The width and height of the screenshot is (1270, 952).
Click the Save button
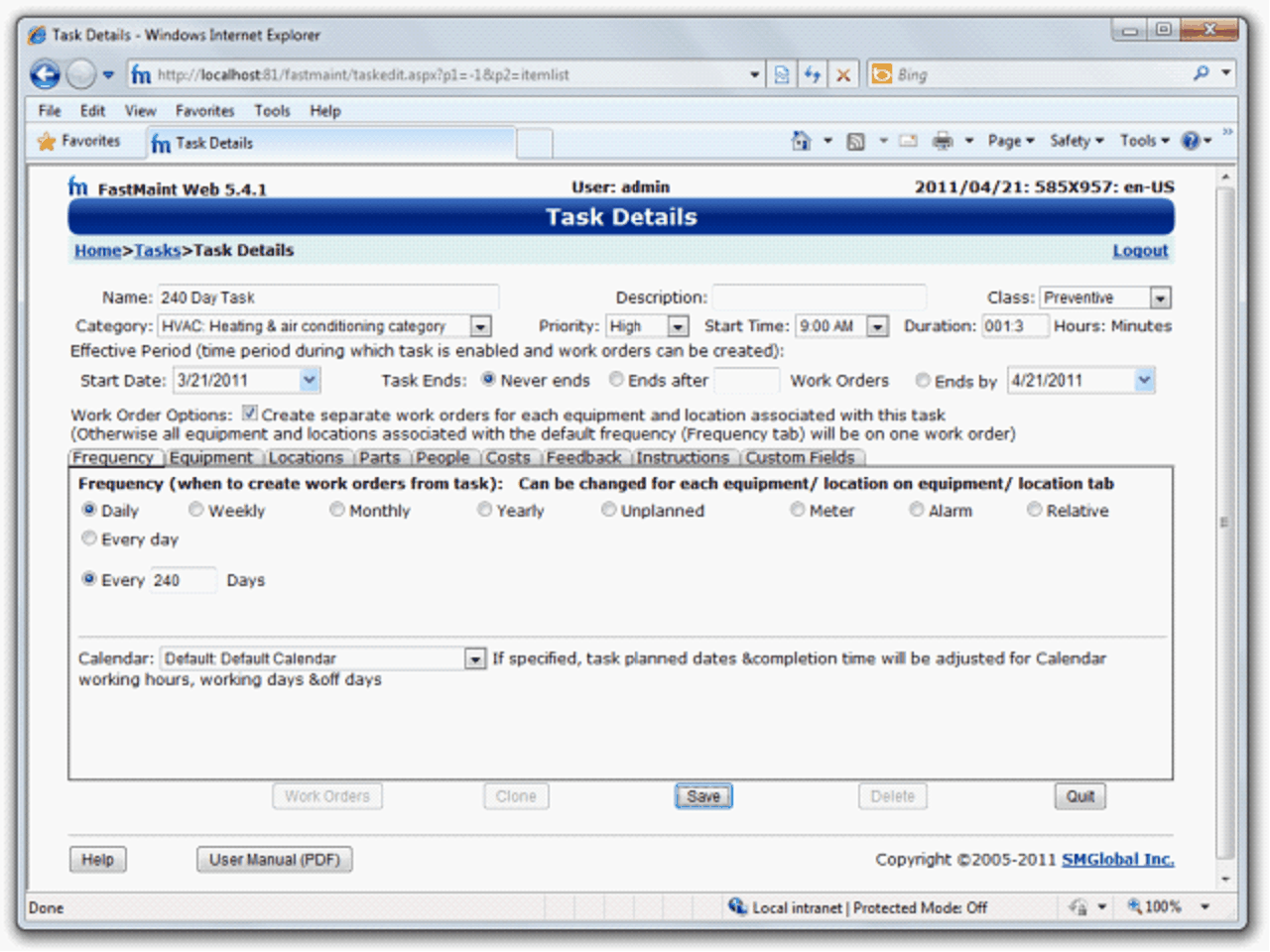[703, 796]
